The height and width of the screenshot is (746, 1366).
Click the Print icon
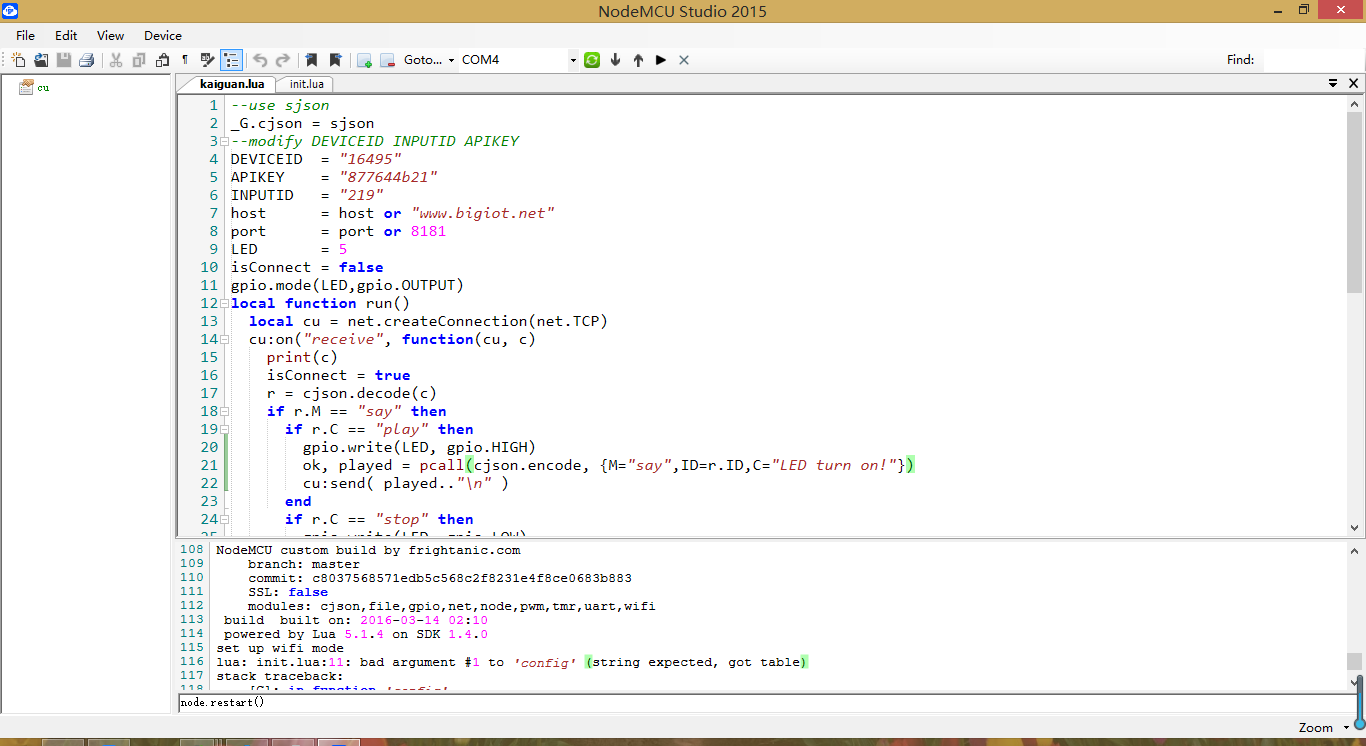[x=87, y=60]
